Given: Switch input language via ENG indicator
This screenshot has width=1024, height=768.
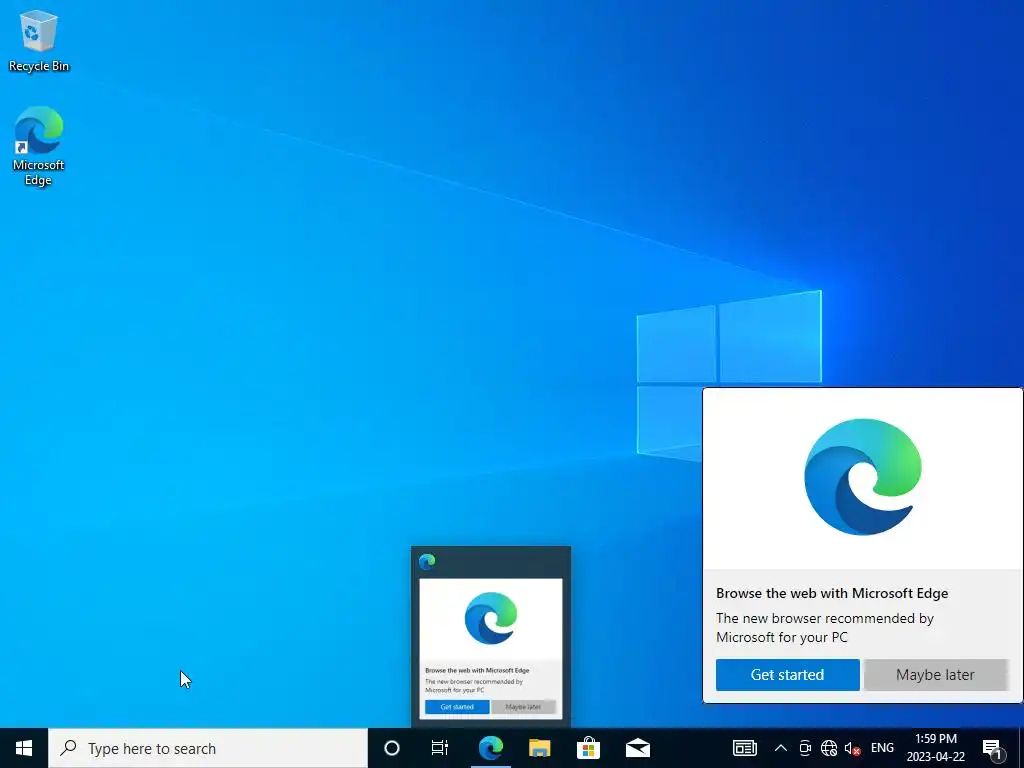Looking at the screenshot, I should [882, 748].
